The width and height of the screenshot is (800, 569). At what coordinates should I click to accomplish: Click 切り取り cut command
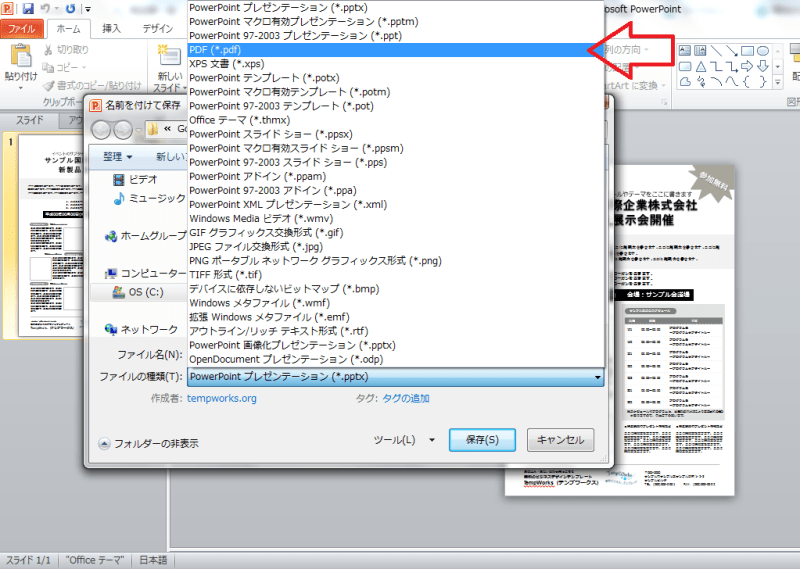pyautogui.click(x=66, y=50)
